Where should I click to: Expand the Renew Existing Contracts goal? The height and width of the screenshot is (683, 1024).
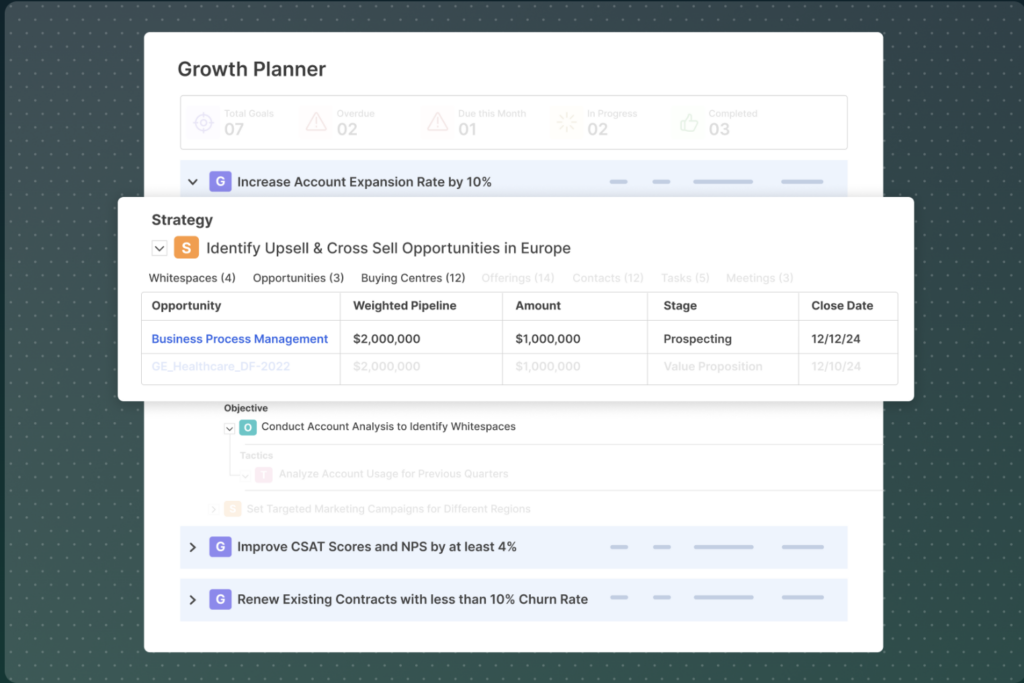193,599
